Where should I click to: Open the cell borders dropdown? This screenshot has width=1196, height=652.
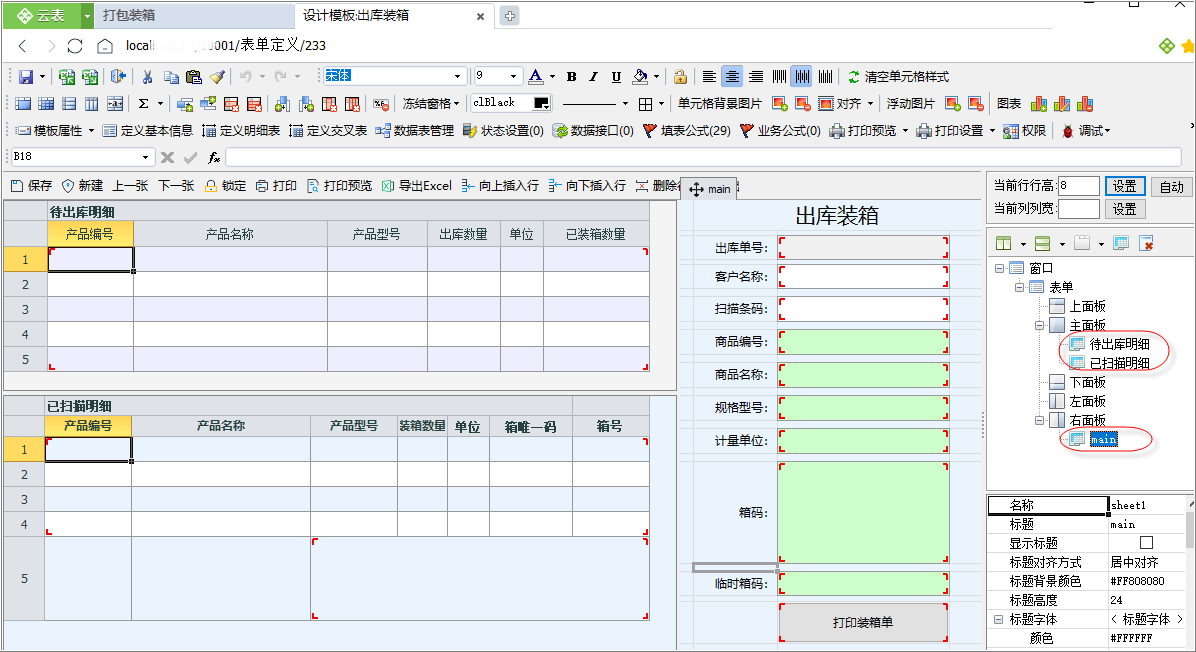(661, 103)
